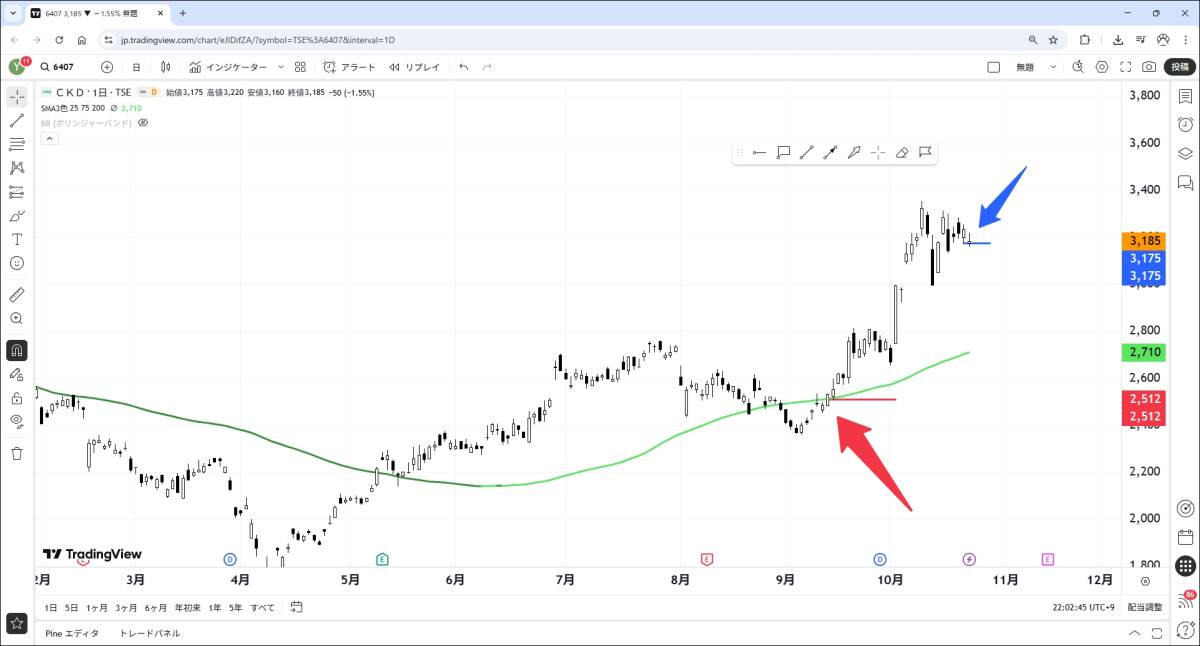Screen dimensions: 1200x646
Task: Open the layout setup square icon
Action: (x=993, y=67)
